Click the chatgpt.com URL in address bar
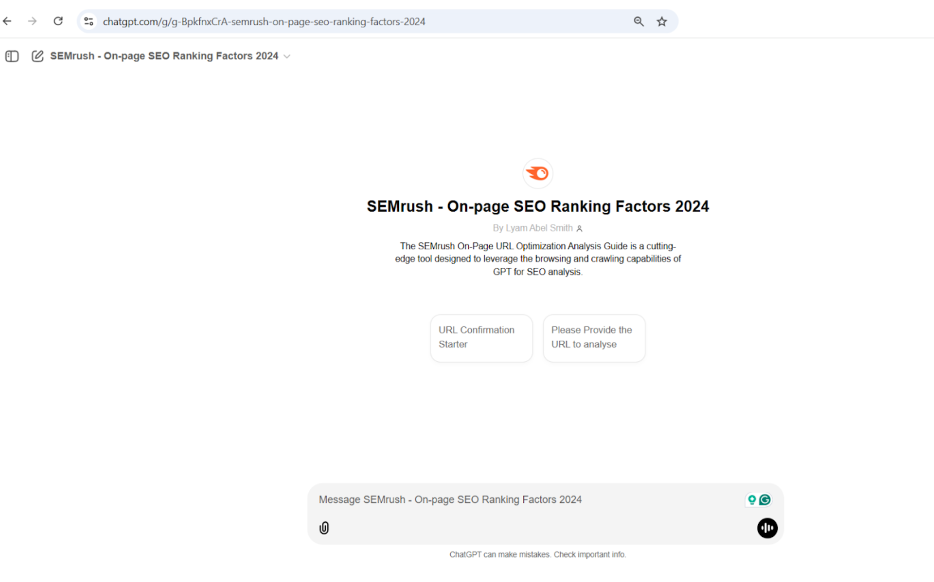 [x=264, y=21]
